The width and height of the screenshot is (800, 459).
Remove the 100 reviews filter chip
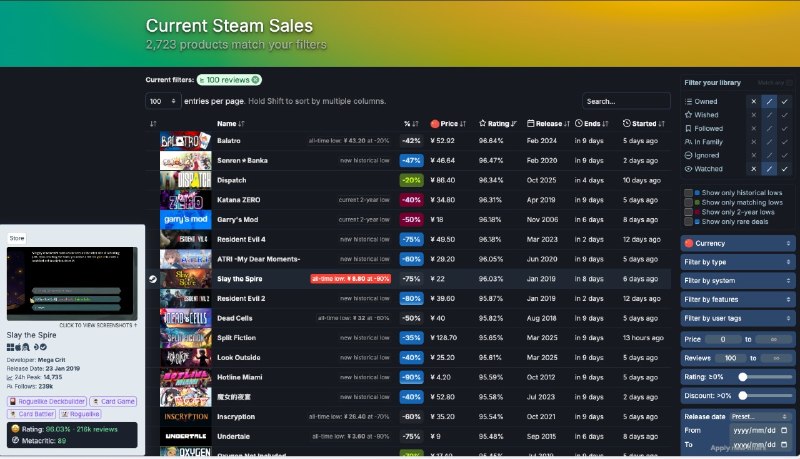tap(255, 80)
